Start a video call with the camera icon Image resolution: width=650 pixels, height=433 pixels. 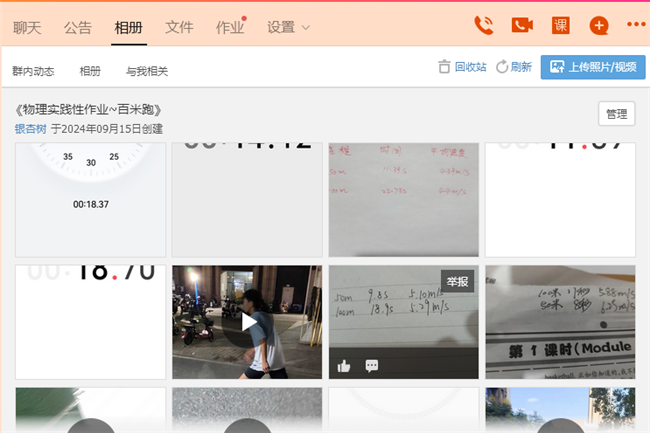(x=522, y=25)
